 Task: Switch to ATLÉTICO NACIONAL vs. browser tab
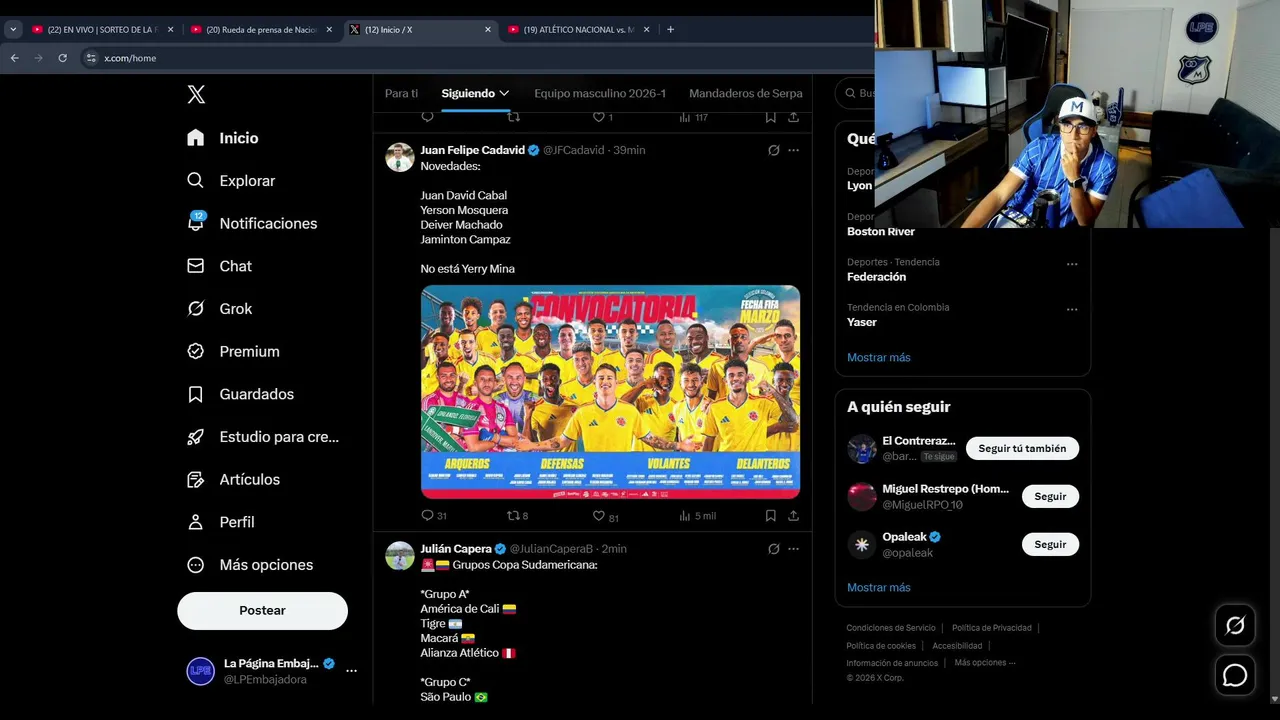(578, 30)
